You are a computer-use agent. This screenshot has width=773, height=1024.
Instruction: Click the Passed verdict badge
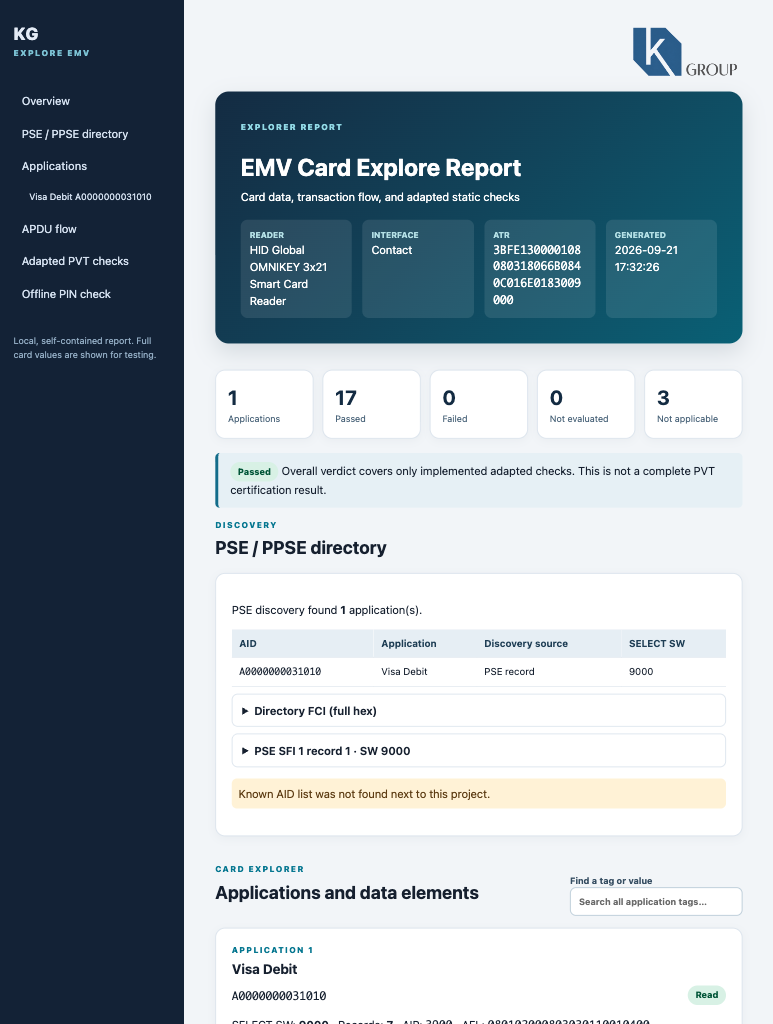point(254,472)
